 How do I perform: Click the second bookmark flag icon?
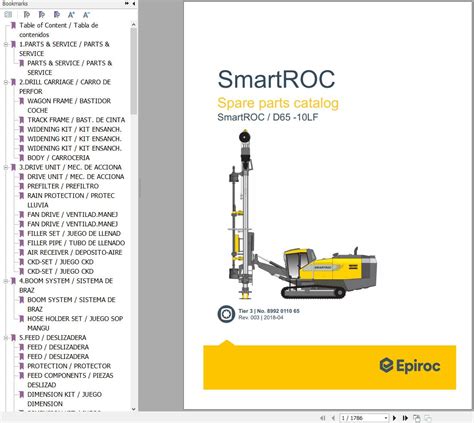42,15
